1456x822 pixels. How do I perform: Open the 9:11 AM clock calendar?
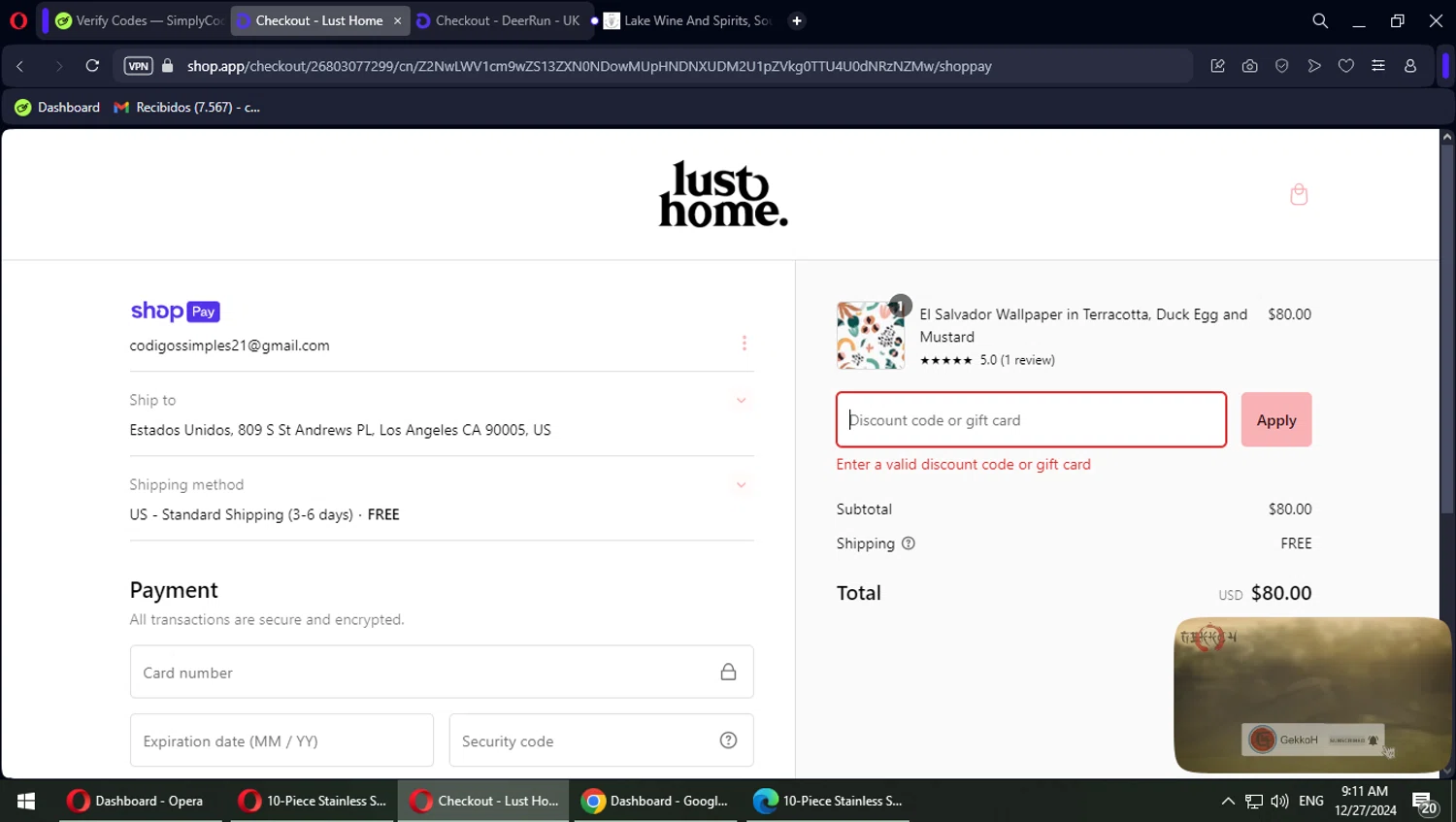point(1365,801)
